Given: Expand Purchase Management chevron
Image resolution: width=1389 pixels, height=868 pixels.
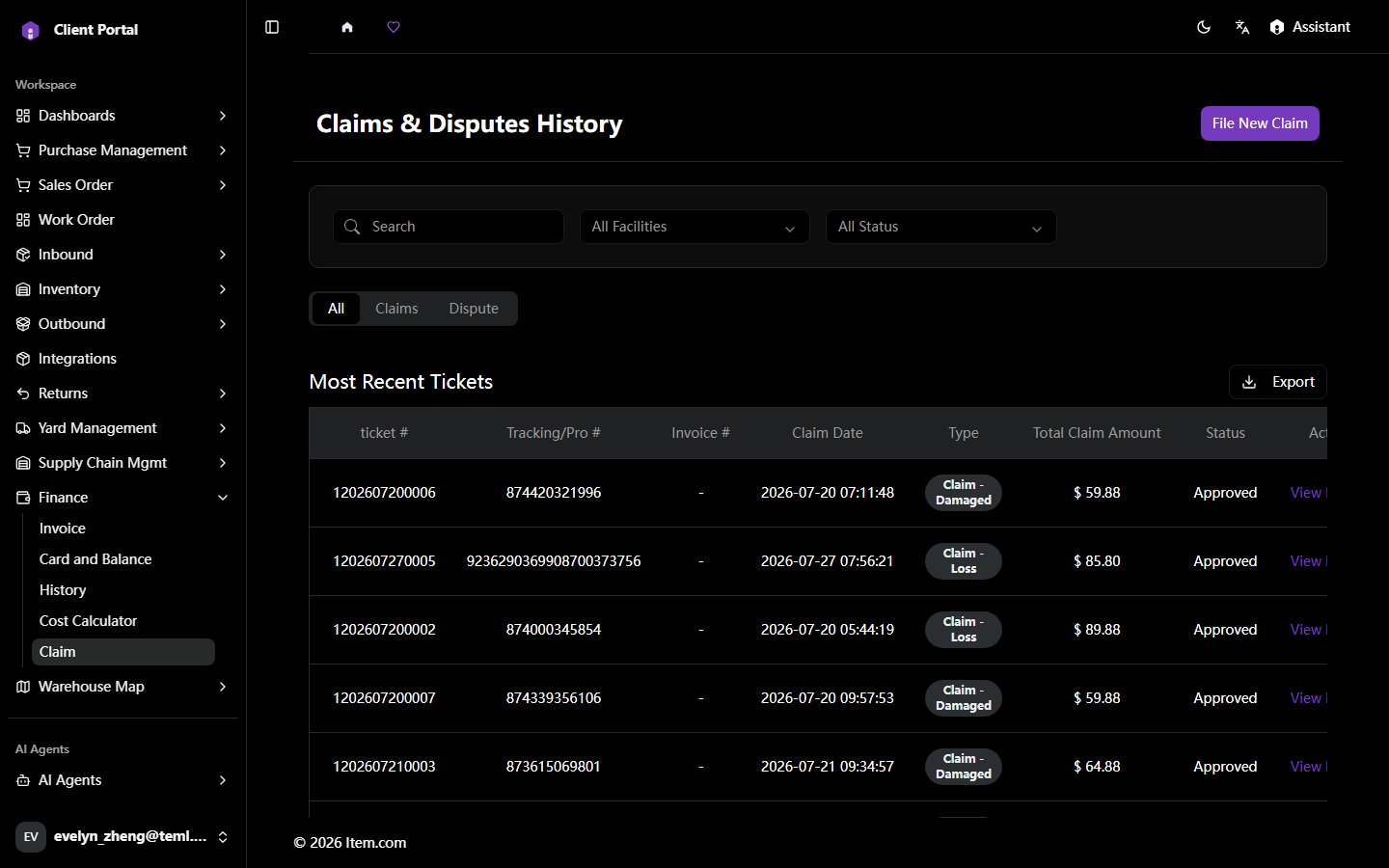Looking at the screenshot, I should (223, 150).
